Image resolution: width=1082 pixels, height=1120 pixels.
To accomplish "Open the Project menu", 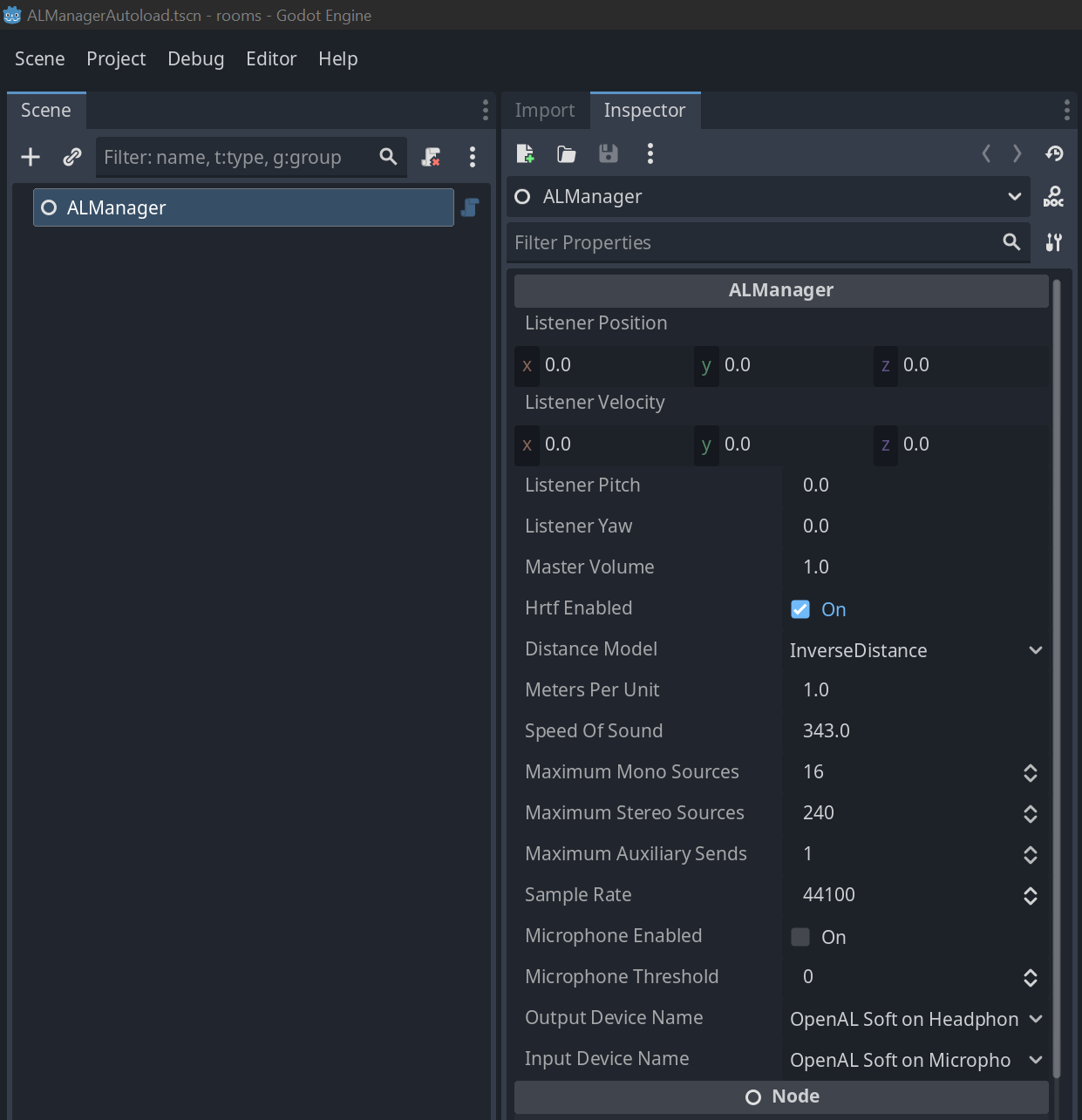I will 116,58.
